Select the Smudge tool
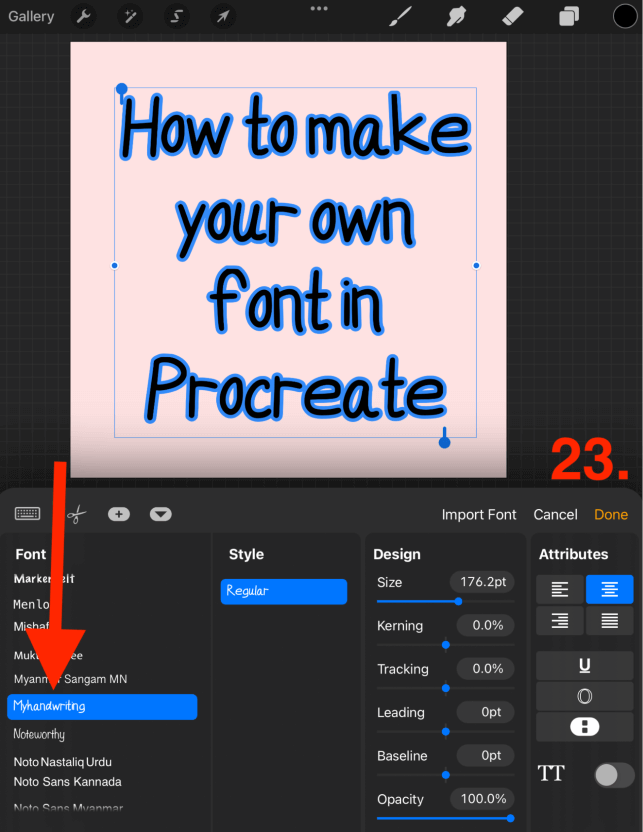 [x=456, y=16]
